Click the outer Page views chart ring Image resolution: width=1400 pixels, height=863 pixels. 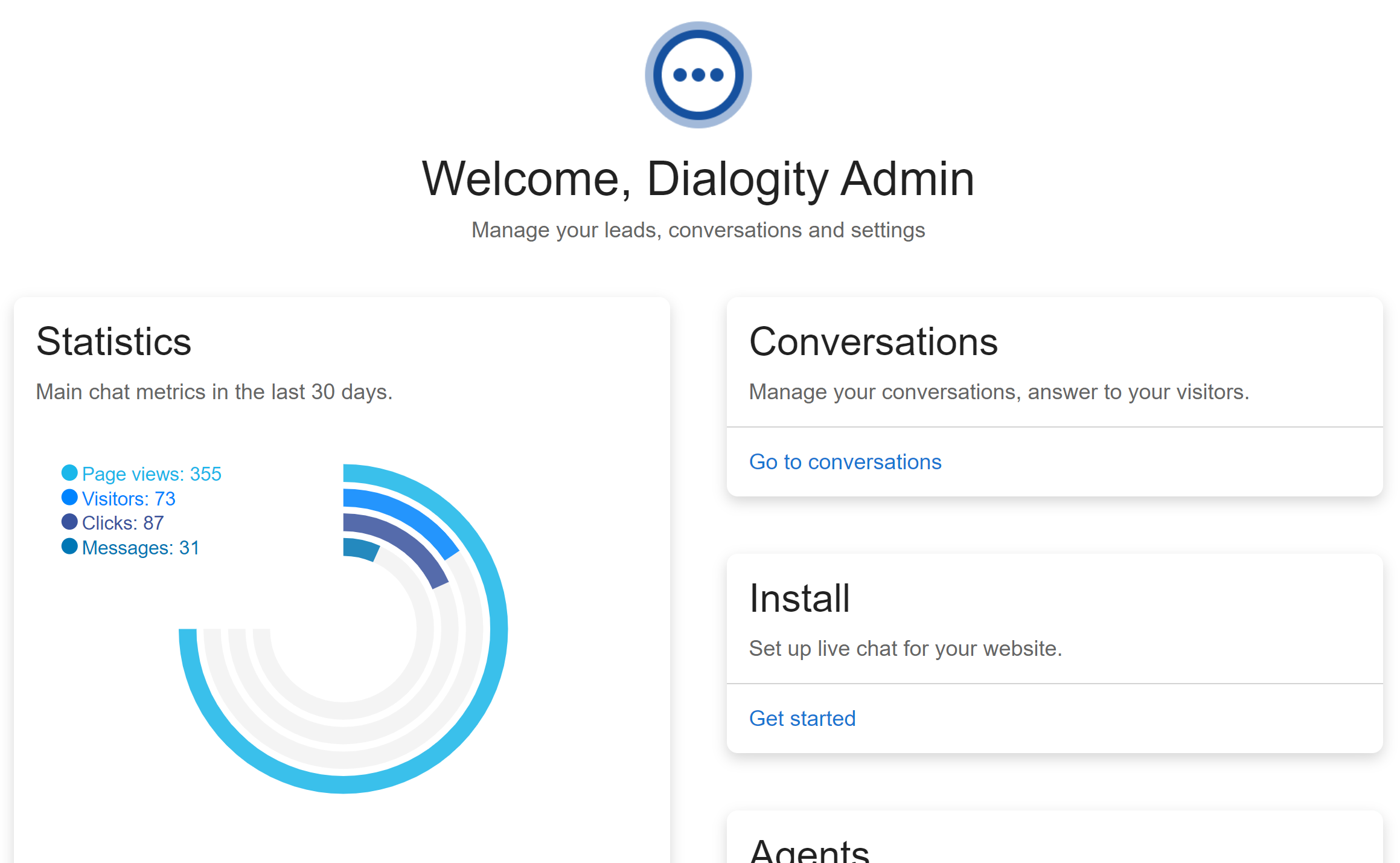[x=499, y=629]
